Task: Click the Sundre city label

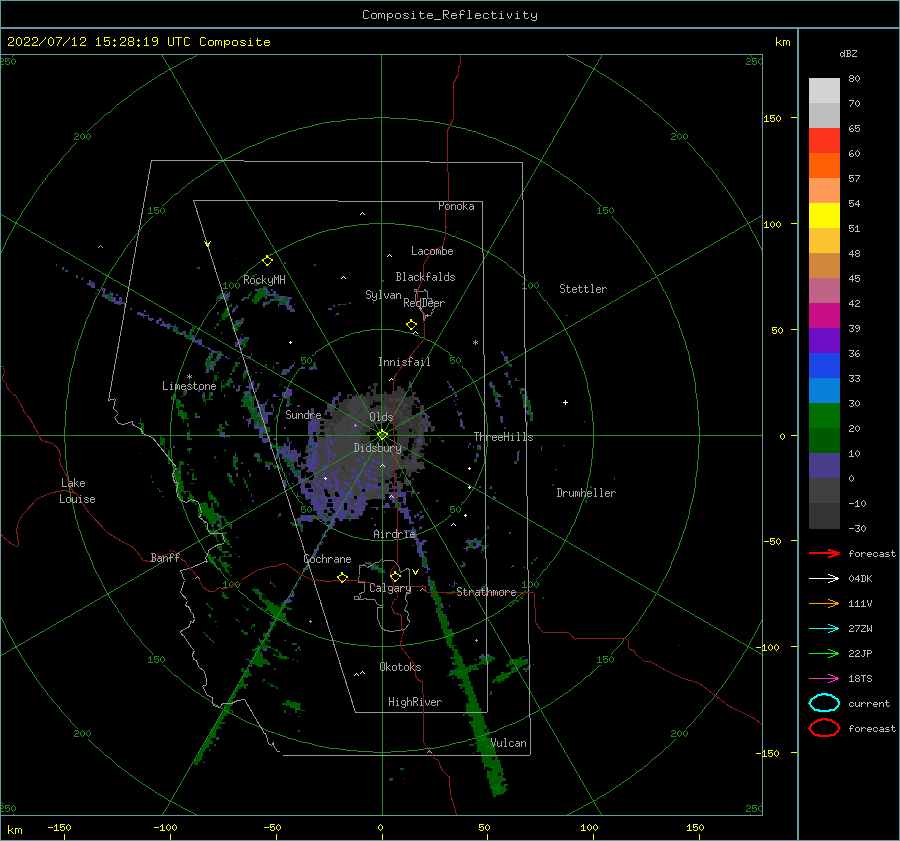Action: (x=303, y=414)
